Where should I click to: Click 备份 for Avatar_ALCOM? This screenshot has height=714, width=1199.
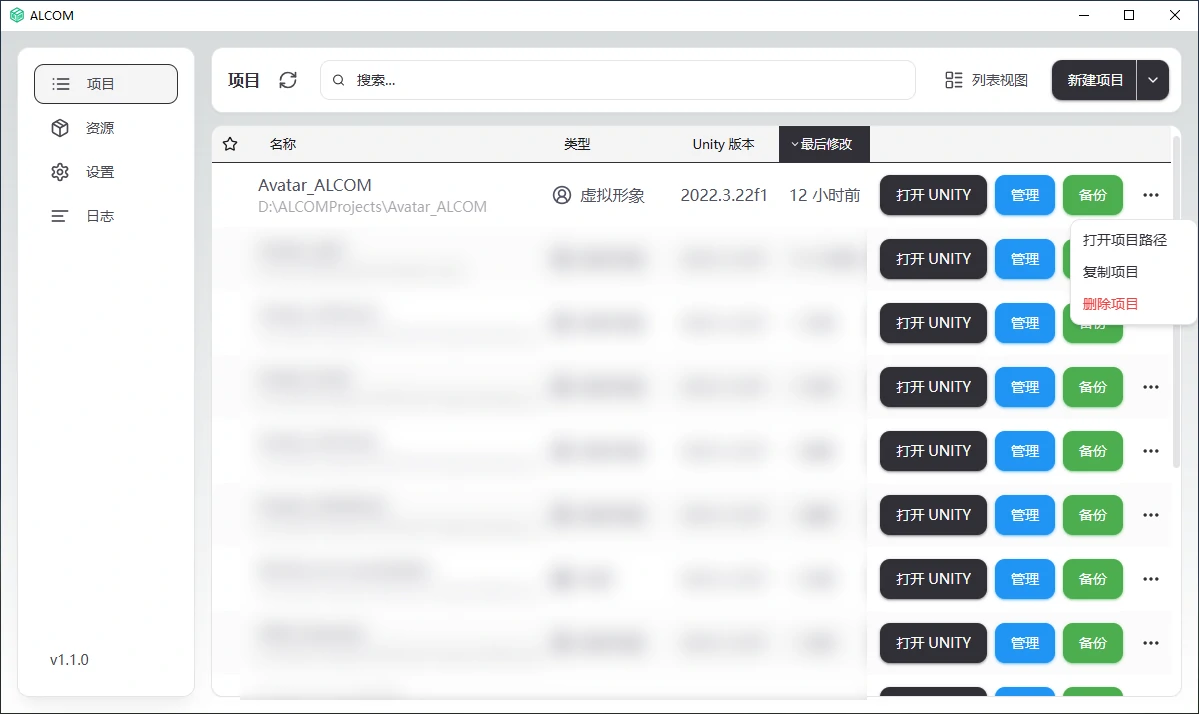[x=1093, y=195]
